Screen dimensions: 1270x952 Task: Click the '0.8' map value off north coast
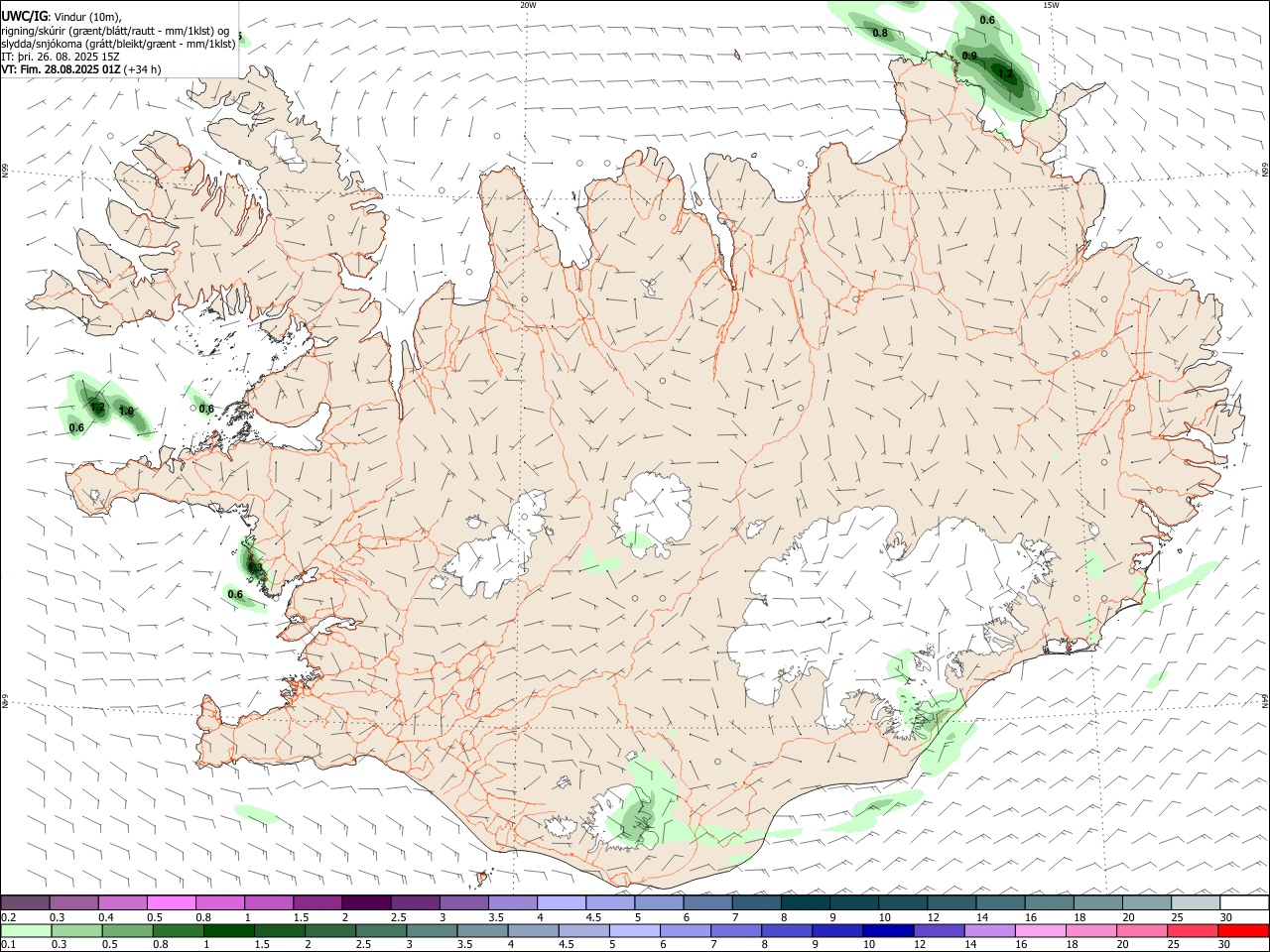[x=880, y=34]
